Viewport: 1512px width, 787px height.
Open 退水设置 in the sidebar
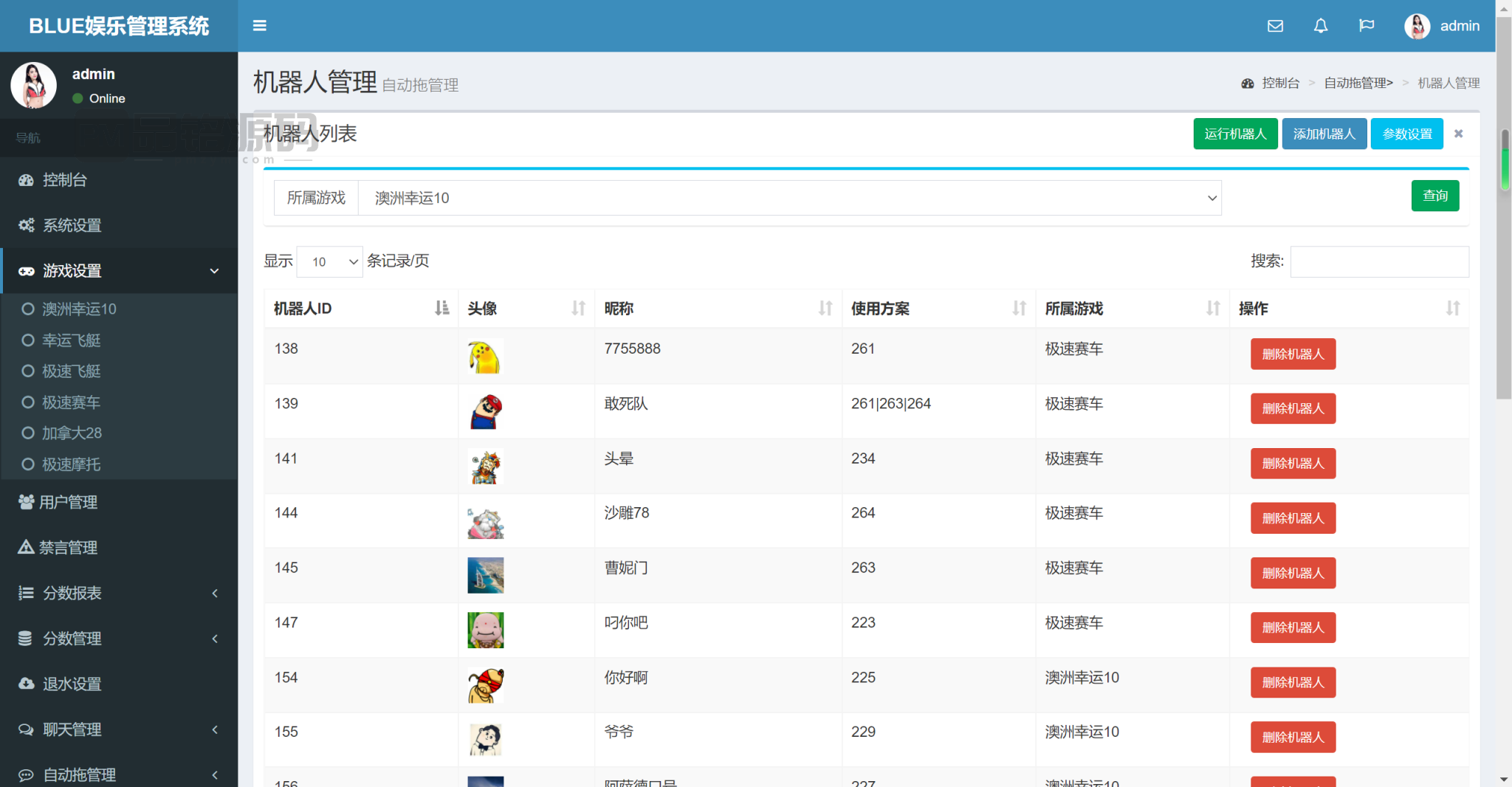(x=119, y=684)
